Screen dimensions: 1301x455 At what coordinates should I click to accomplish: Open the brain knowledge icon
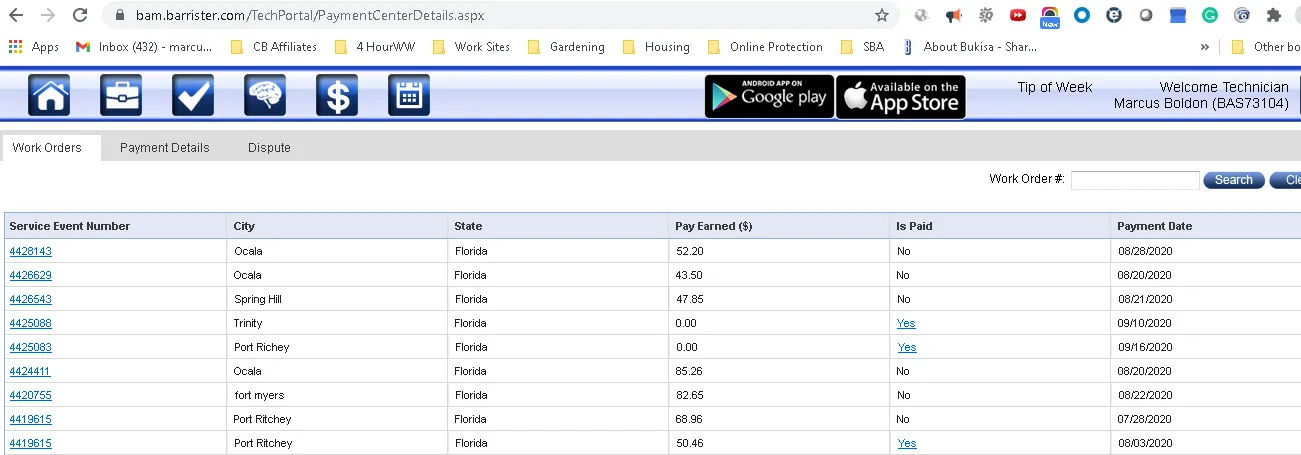click(x=265, y=96)
